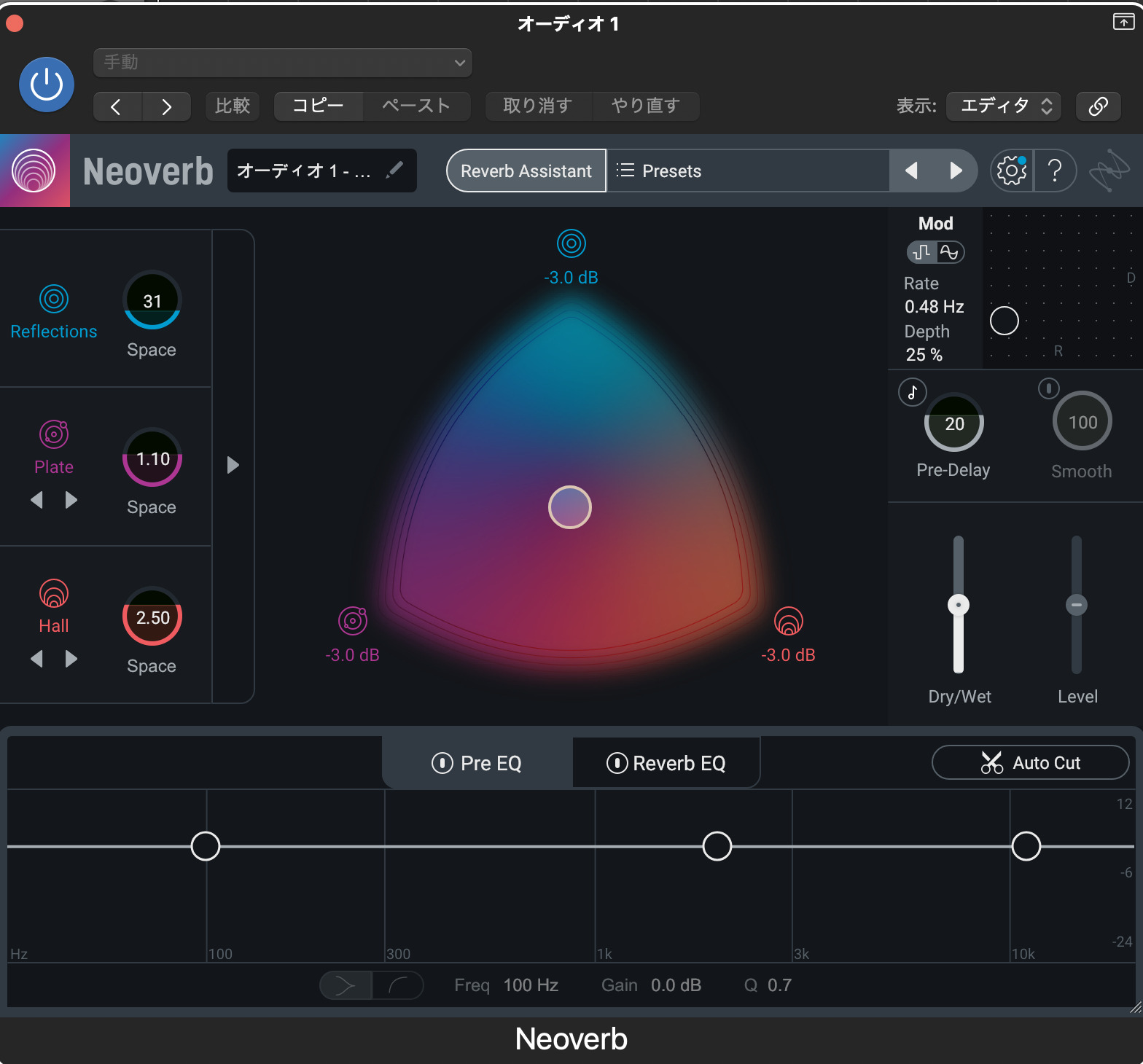Image resolution: width=1143 pixels, height=1064 pixels.
Task: Click the Hall -3.0 dB level text
Action: click(788, 655)
